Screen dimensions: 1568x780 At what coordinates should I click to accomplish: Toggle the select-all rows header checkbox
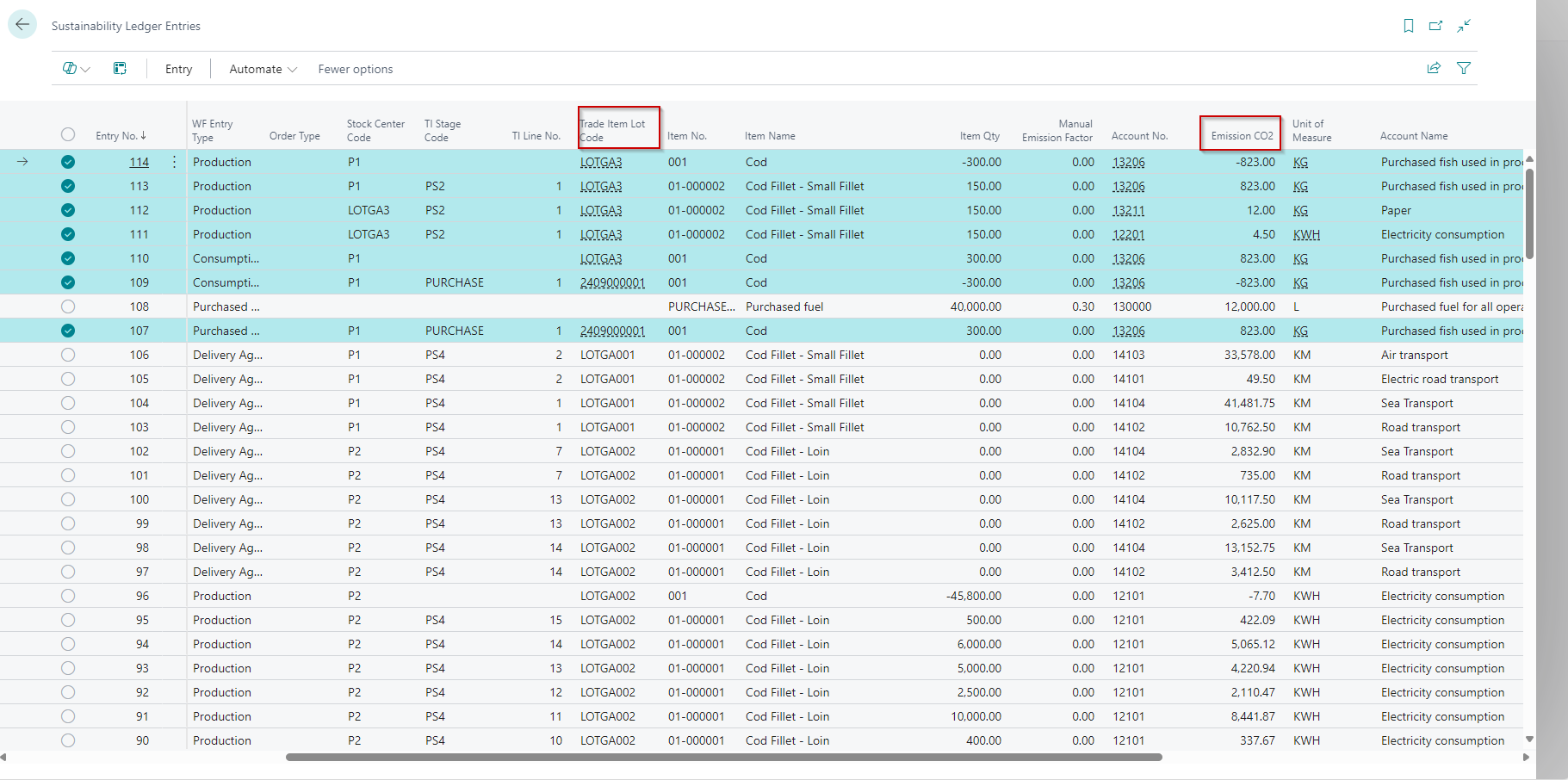coord(68,134)
